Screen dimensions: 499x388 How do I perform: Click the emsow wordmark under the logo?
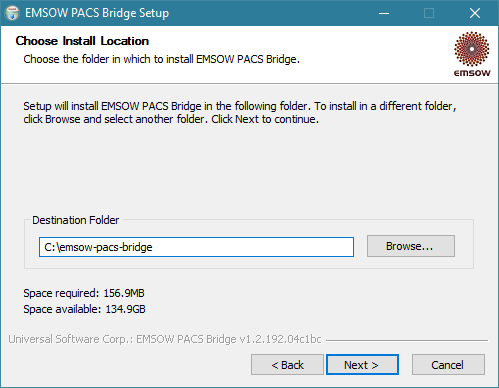tap(472, 73)
